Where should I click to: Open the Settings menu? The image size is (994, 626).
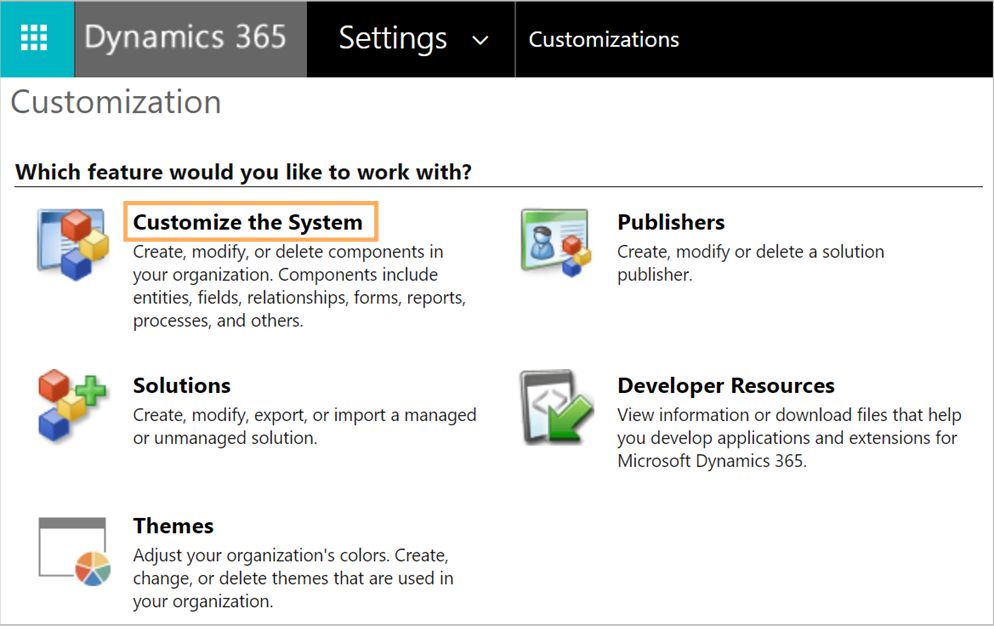pyautogui.click(x=393, y=39)
